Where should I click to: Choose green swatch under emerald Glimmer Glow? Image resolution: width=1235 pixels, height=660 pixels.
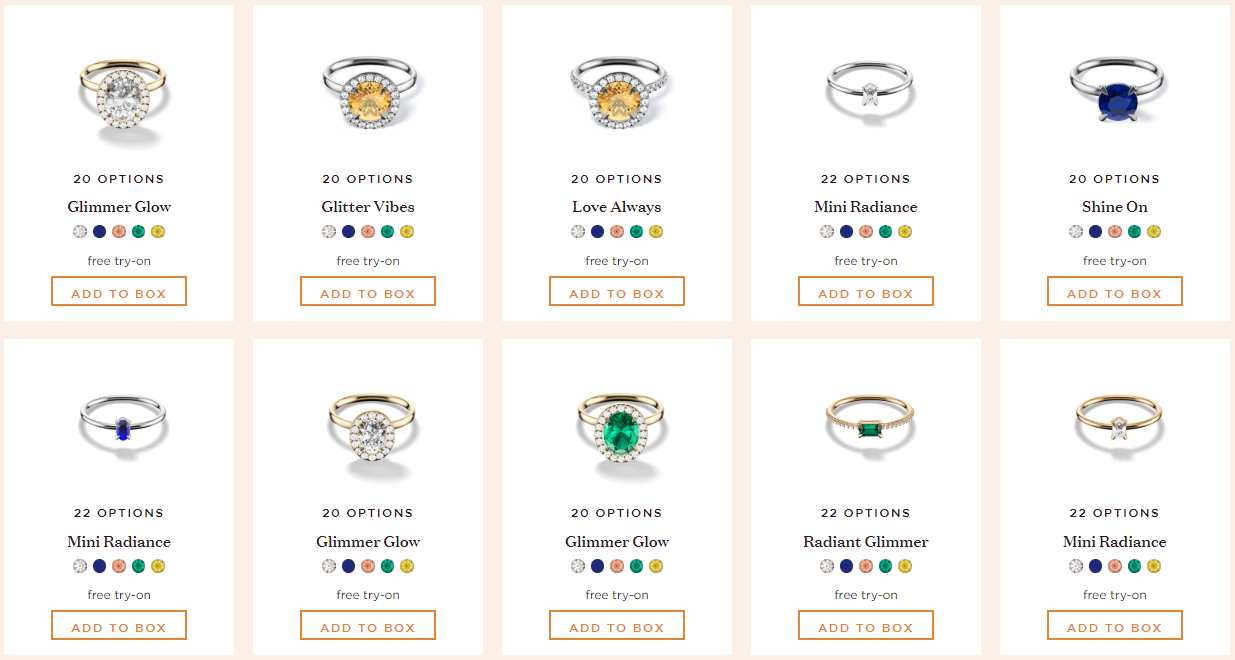click(636, 566)
